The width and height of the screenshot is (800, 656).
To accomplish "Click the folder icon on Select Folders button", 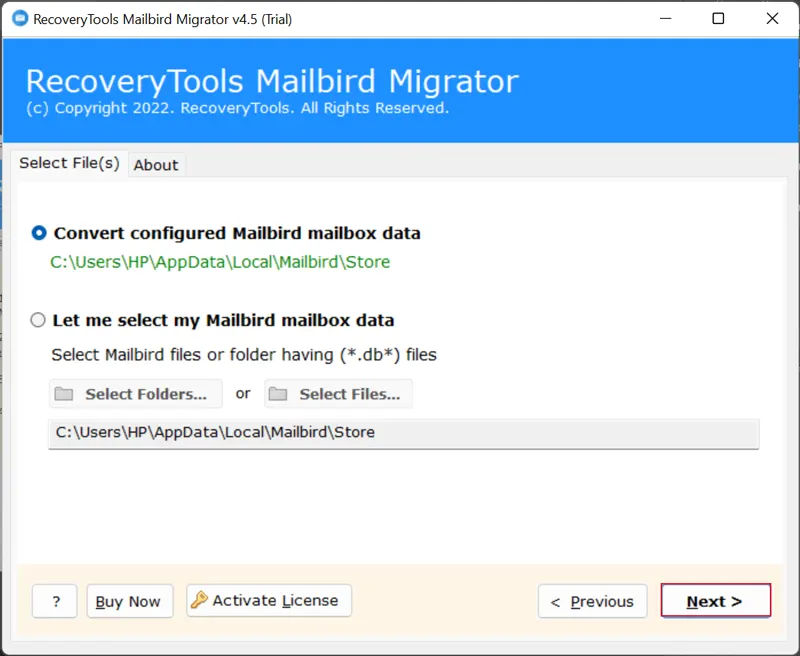I will coord(64,394).
